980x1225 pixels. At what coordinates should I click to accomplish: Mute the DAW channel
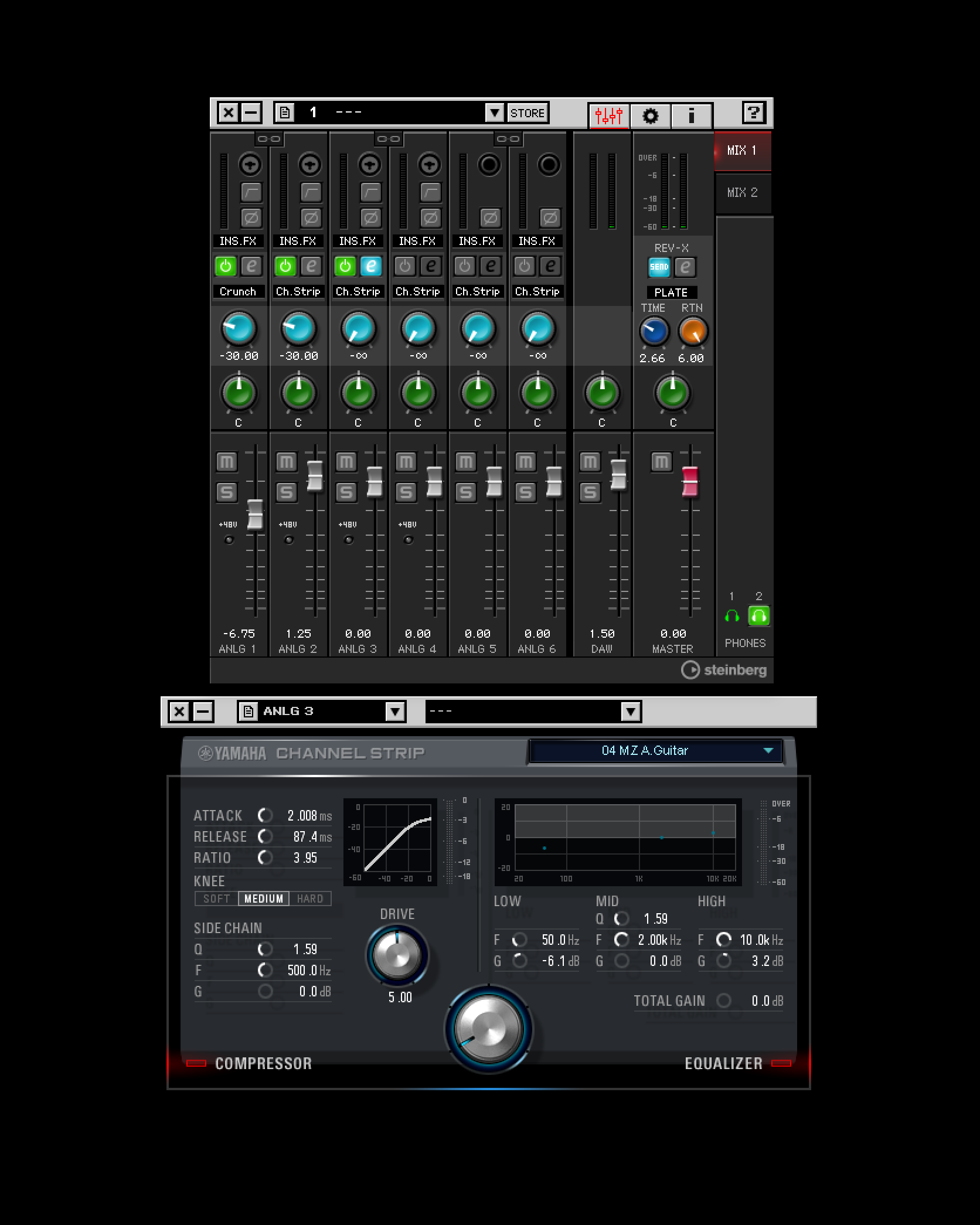click(590, 462)
